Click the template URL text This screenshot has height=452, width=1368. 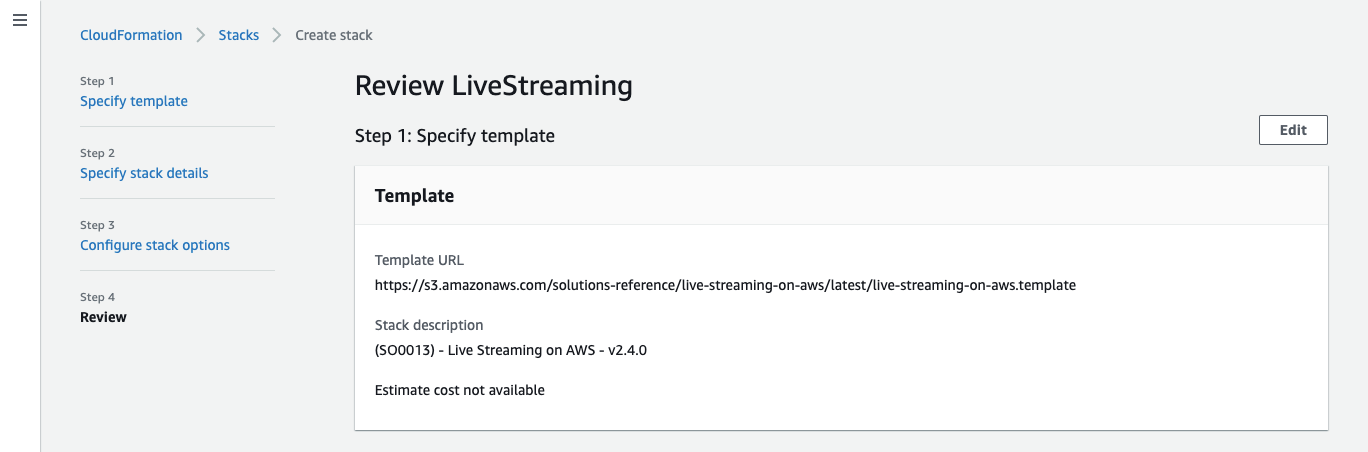coord(725,285)
